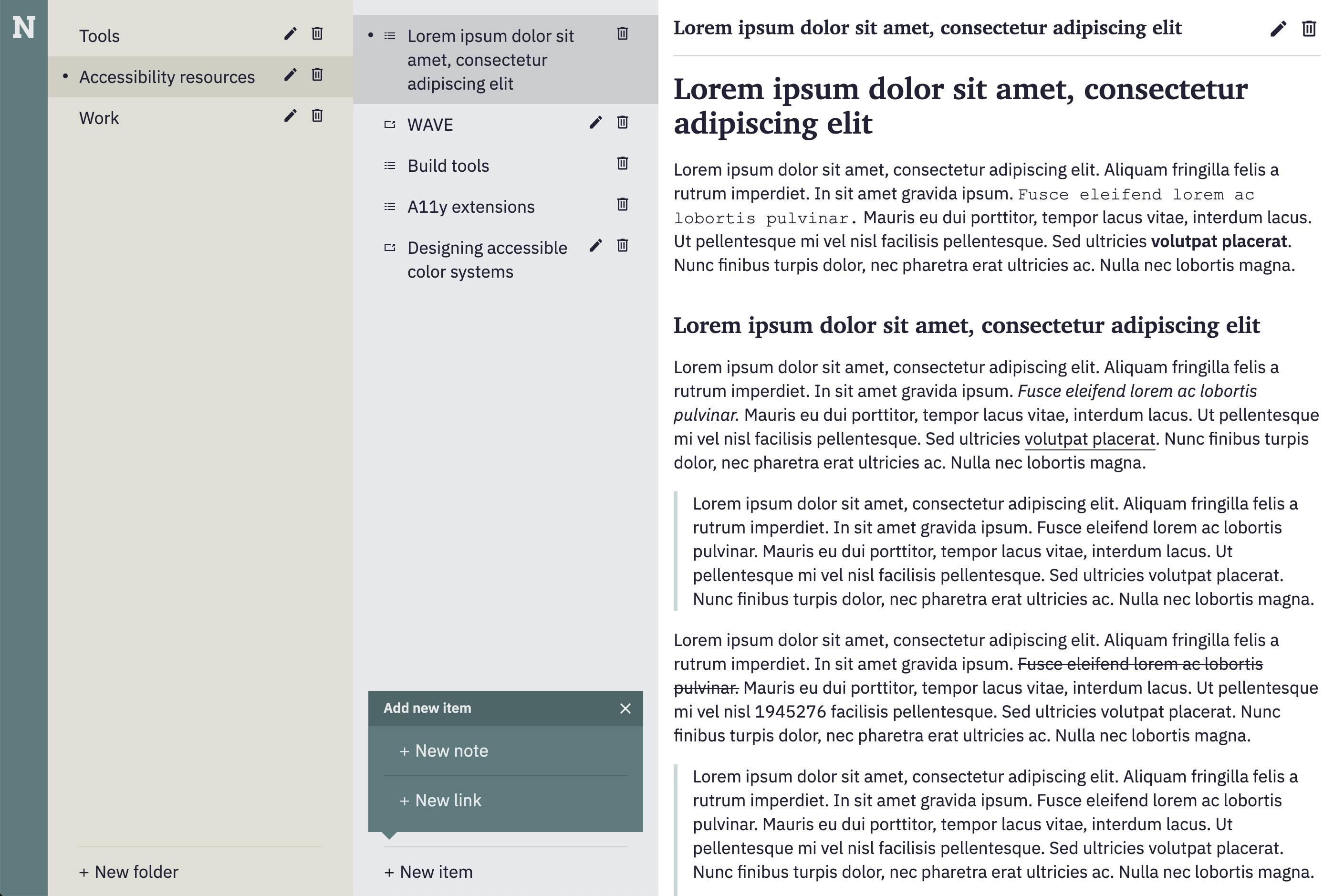Click the bold volutpat placerat text
The width and height of the screenshot is (1334, 896).
pyautogui.click(x=1219, y=242)
